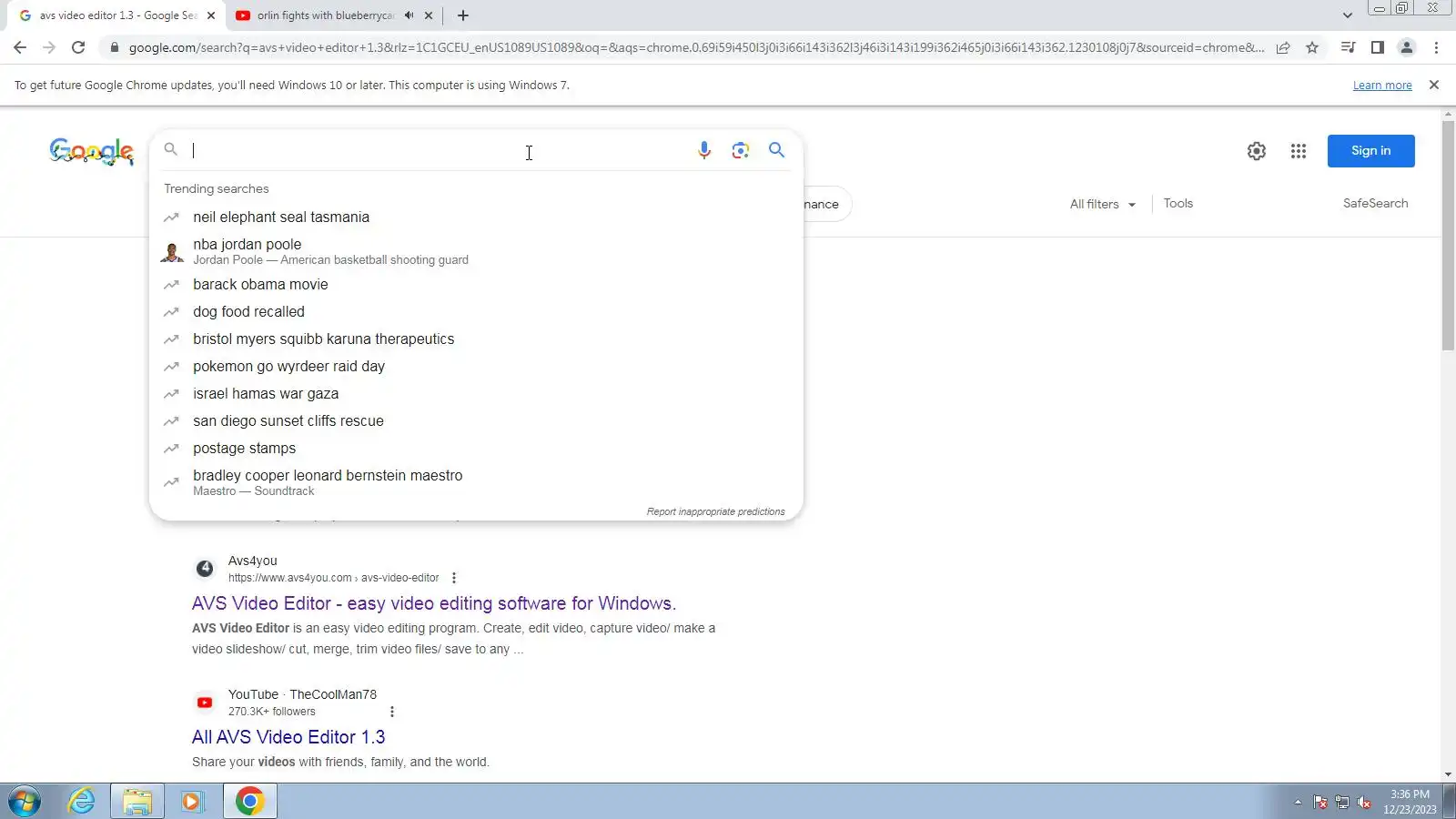Open the Tools options

coord(1178,204)
